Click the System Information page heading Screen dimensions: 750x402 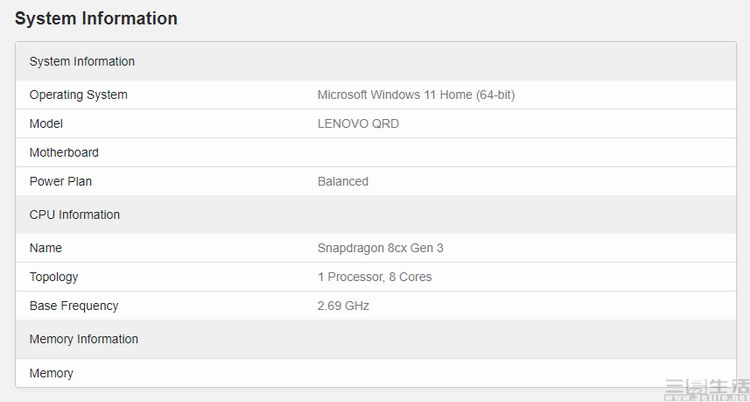point(96,19)
